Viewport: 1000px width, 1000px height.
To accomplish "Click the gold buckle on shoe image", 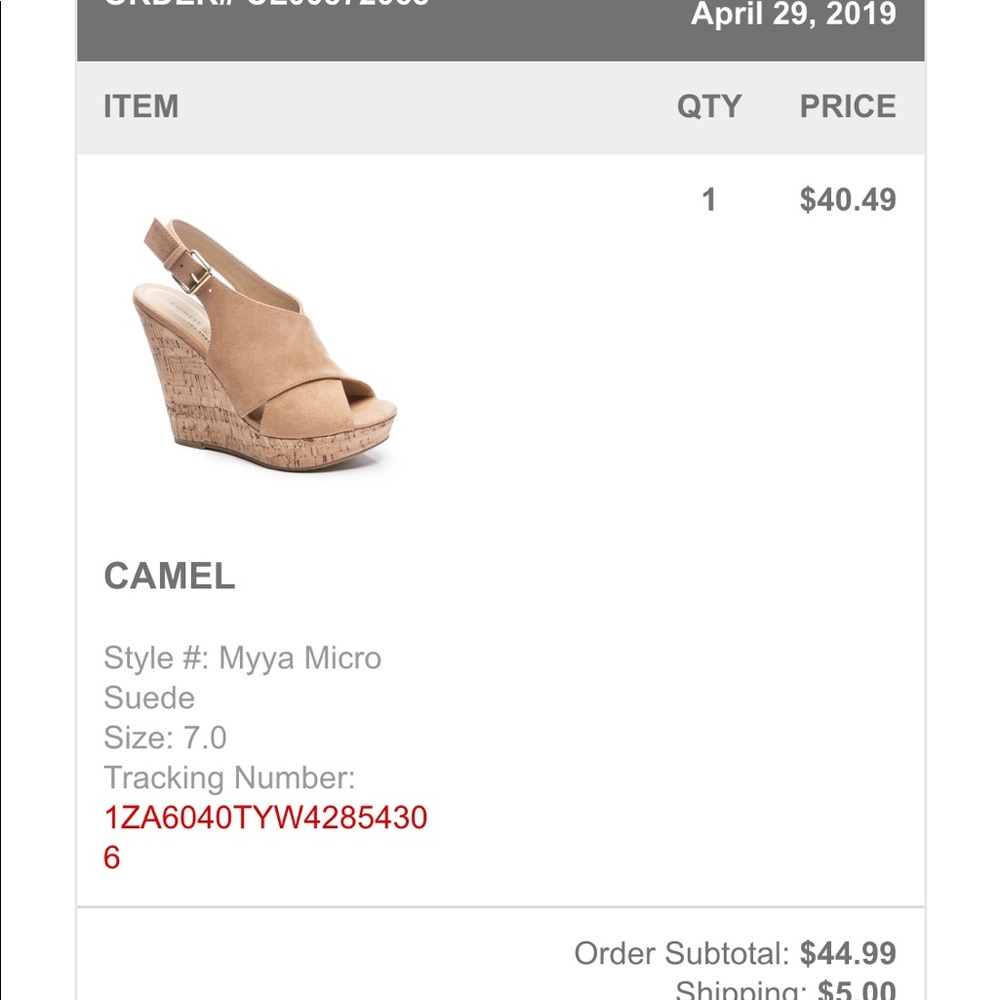I will click(x=197, y=270).
